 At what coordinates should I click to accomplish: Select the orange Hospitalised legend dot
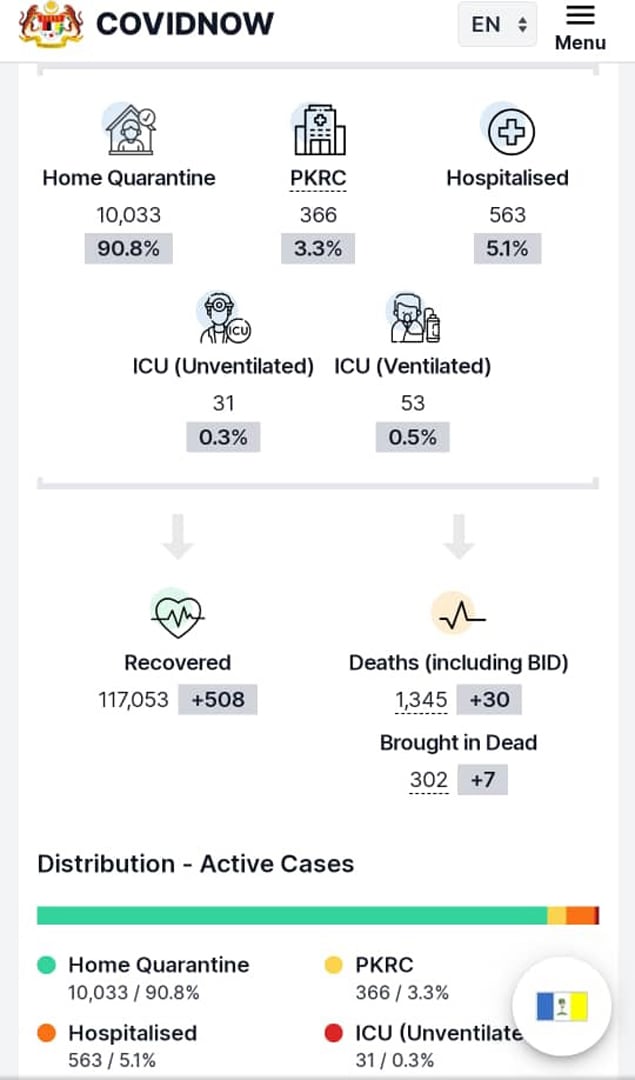click(x=46, y=1033)
